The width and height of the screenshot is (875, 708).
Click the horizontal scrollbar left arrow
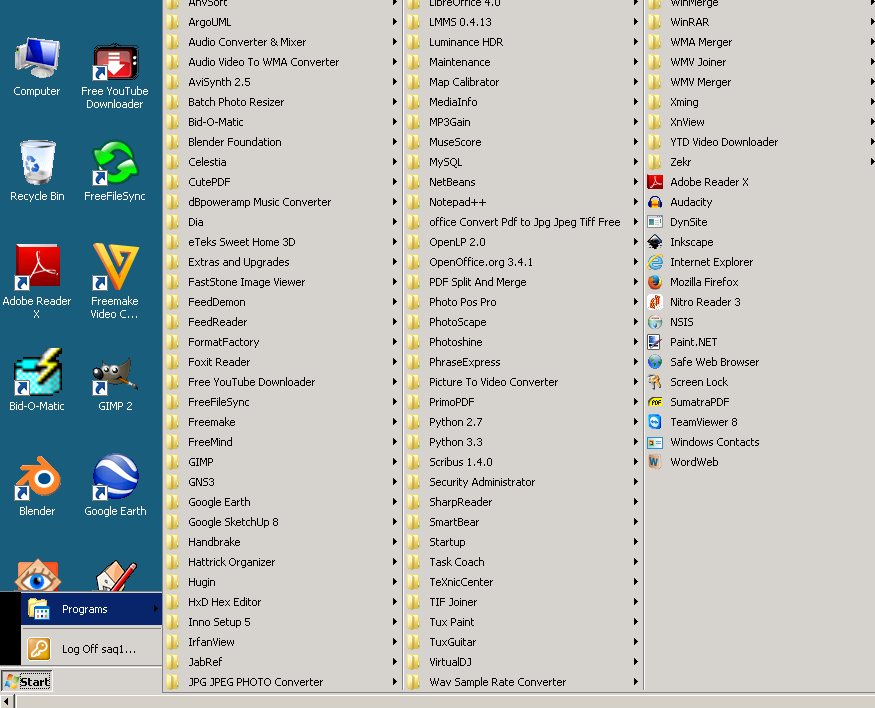coord(6,702)
